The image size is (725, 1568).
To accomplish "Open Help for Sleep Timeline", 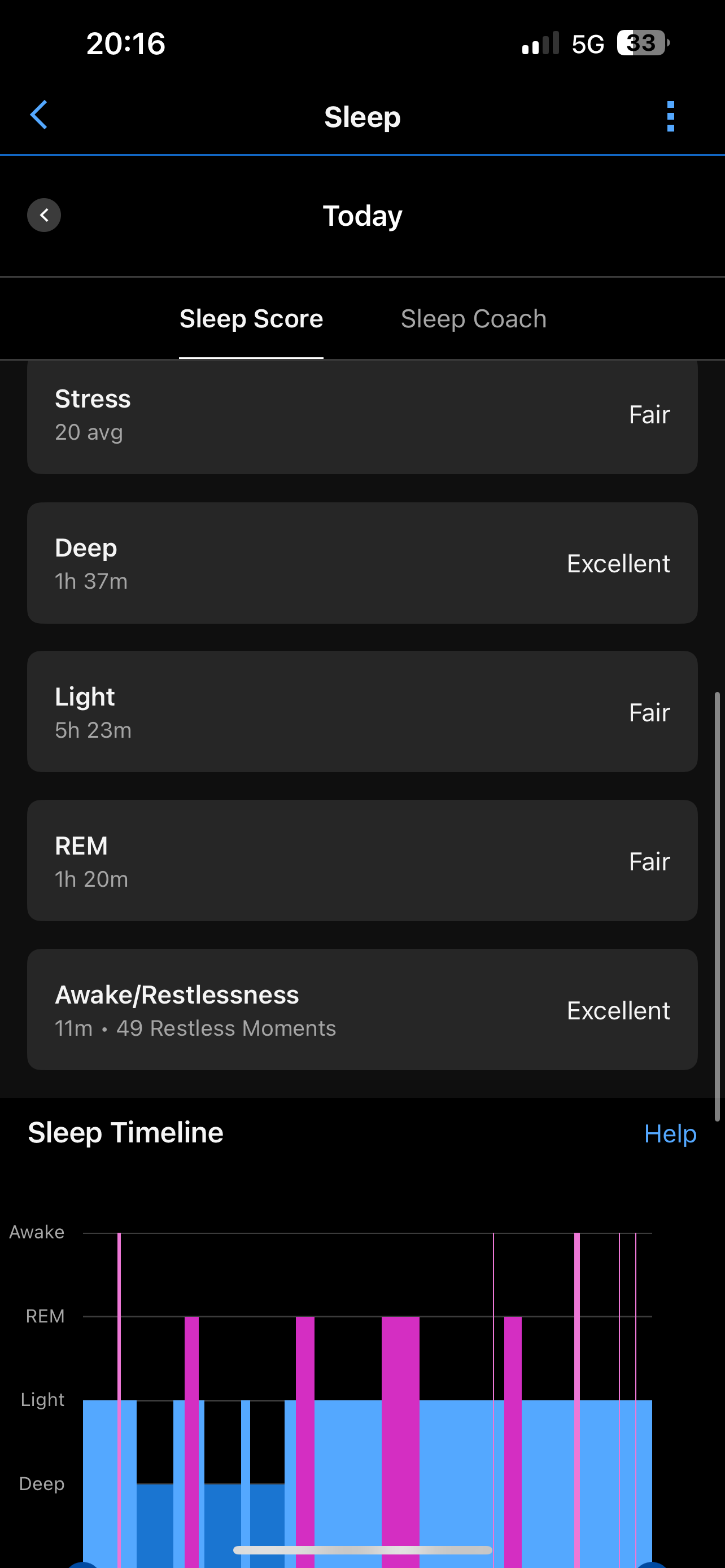I will pyautogui.click(x=670, y=1133).
